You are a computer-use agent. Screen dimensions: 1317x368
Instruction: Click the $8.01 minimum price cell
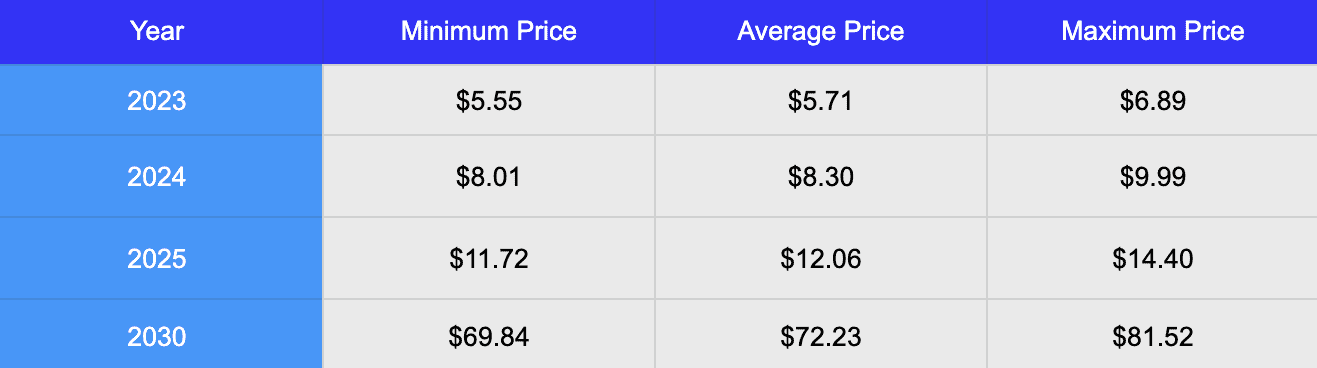click(488, 176)
